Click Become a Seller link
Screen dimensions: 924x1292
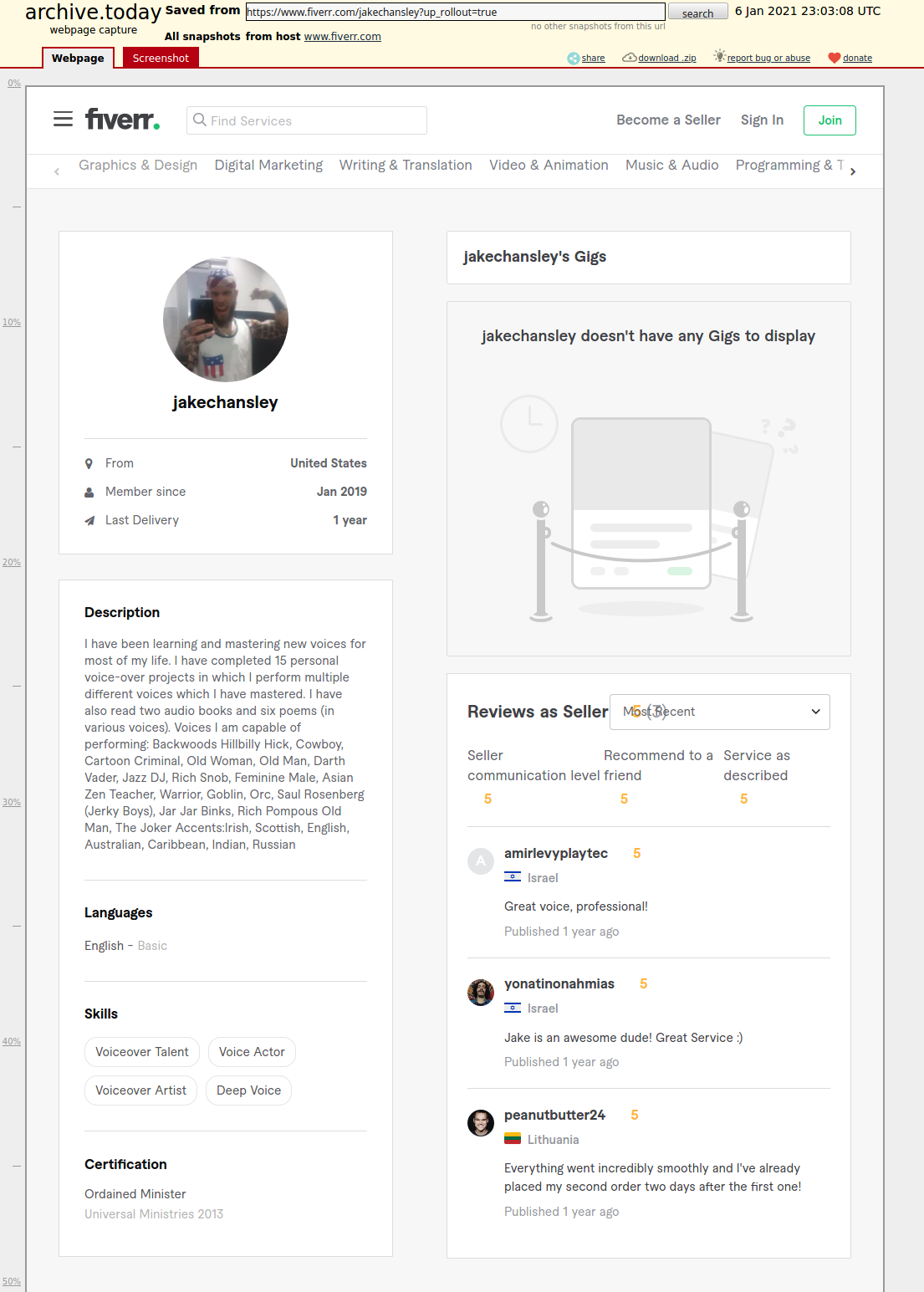pyautogui.click(x=668, y=120)
